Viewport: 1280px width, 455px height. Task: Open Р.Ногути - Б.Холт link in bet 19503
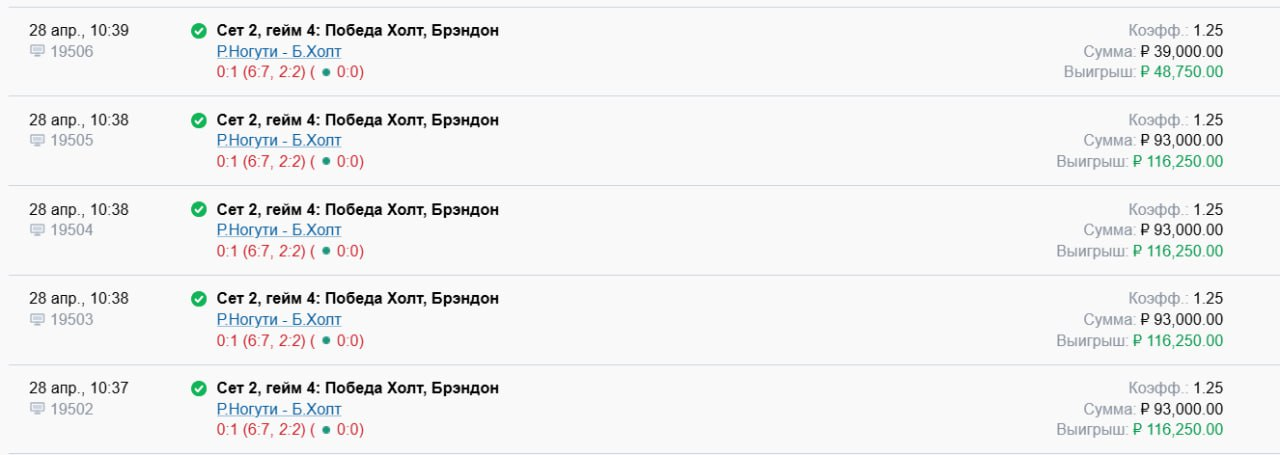click(x=279, y=320)
